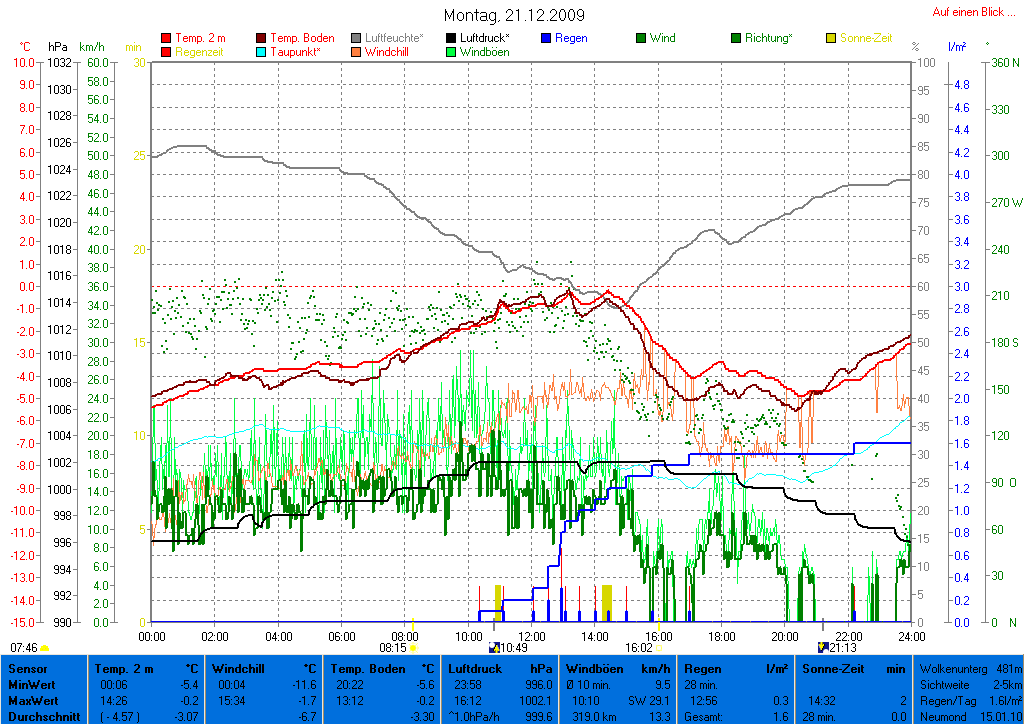Click the cyan Taupunkt legend square
Screen dimensions: 1024x724
click(262, 51)
